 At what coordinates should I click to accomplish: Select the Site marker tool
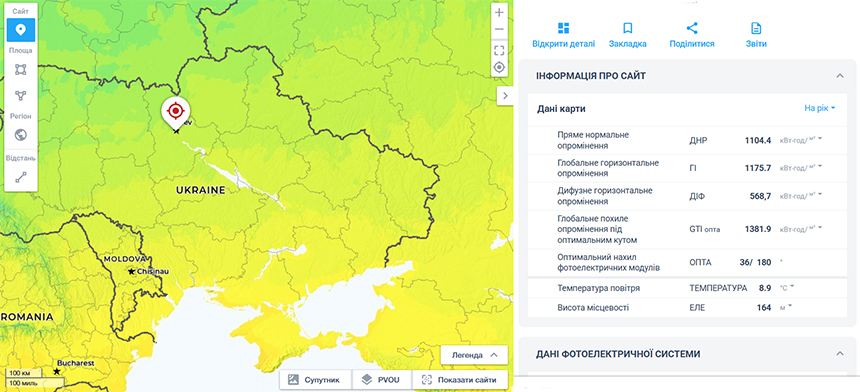[x=21, y=30]
